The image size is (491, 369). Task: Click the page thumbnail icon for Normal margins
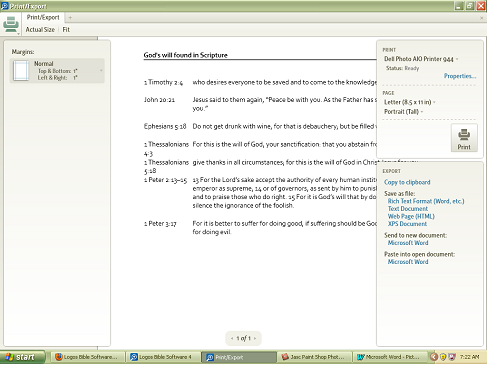click(x=21, y=70)
